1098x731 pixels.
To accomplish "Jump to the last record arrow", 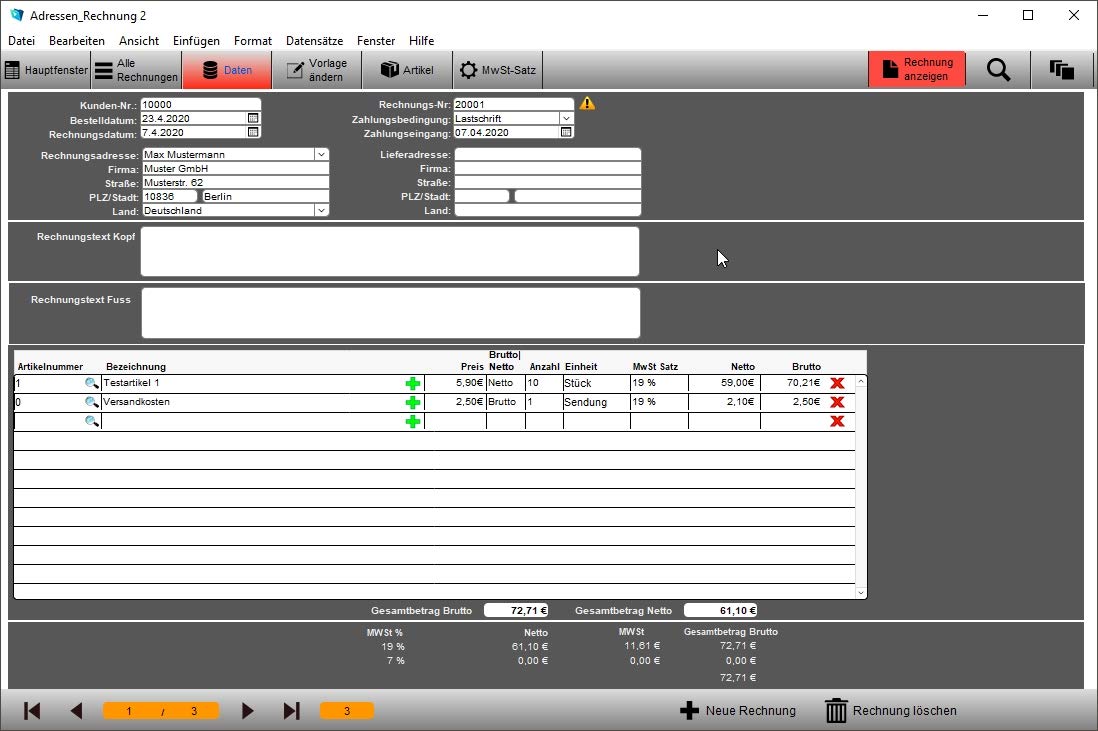I will pos(291,711).
